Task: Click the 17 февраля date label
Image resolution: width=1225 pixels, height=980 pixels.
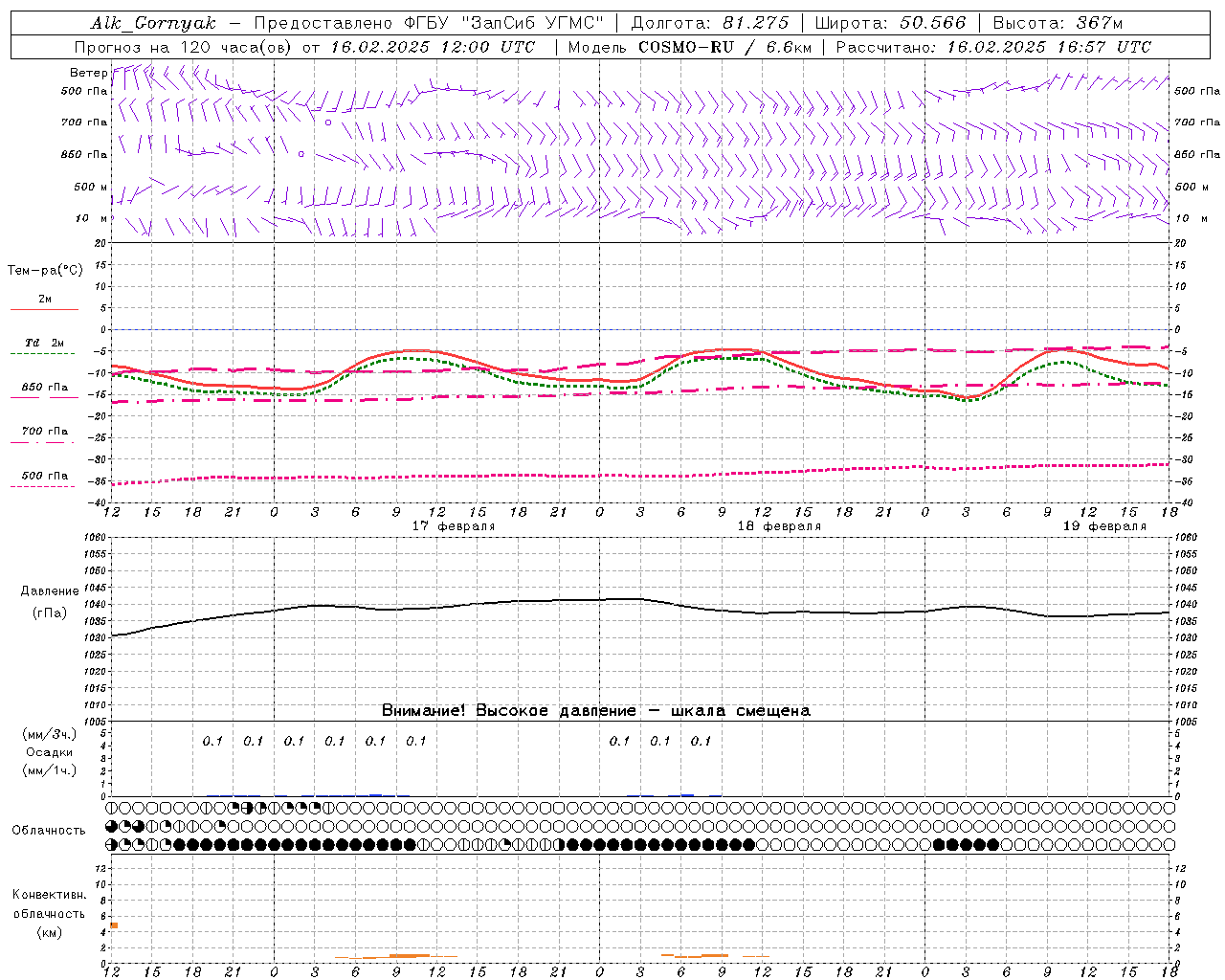Action: pyautogui.click(x=454, y=526)
